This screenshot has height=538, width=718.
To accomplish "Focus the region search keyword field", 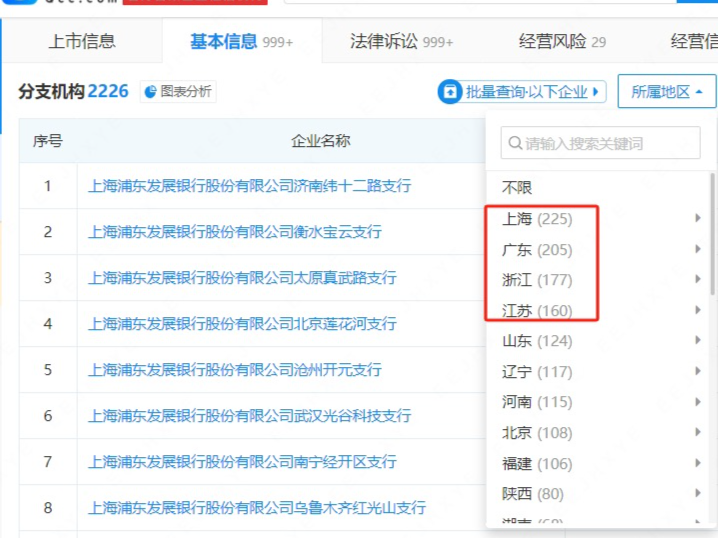I will tap(600, 143).
